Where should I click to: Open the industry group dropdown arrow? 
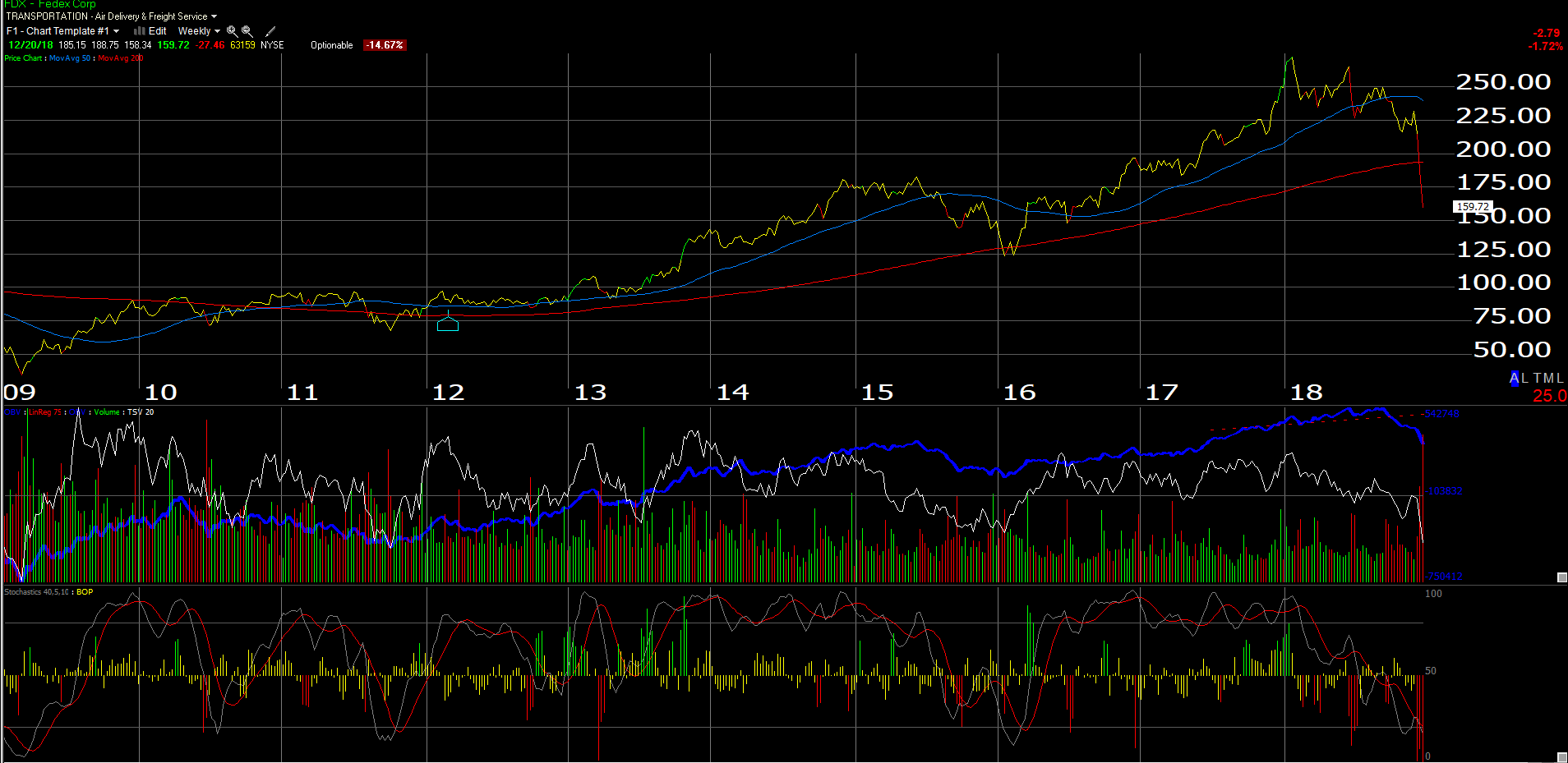[x=214, y=16]
